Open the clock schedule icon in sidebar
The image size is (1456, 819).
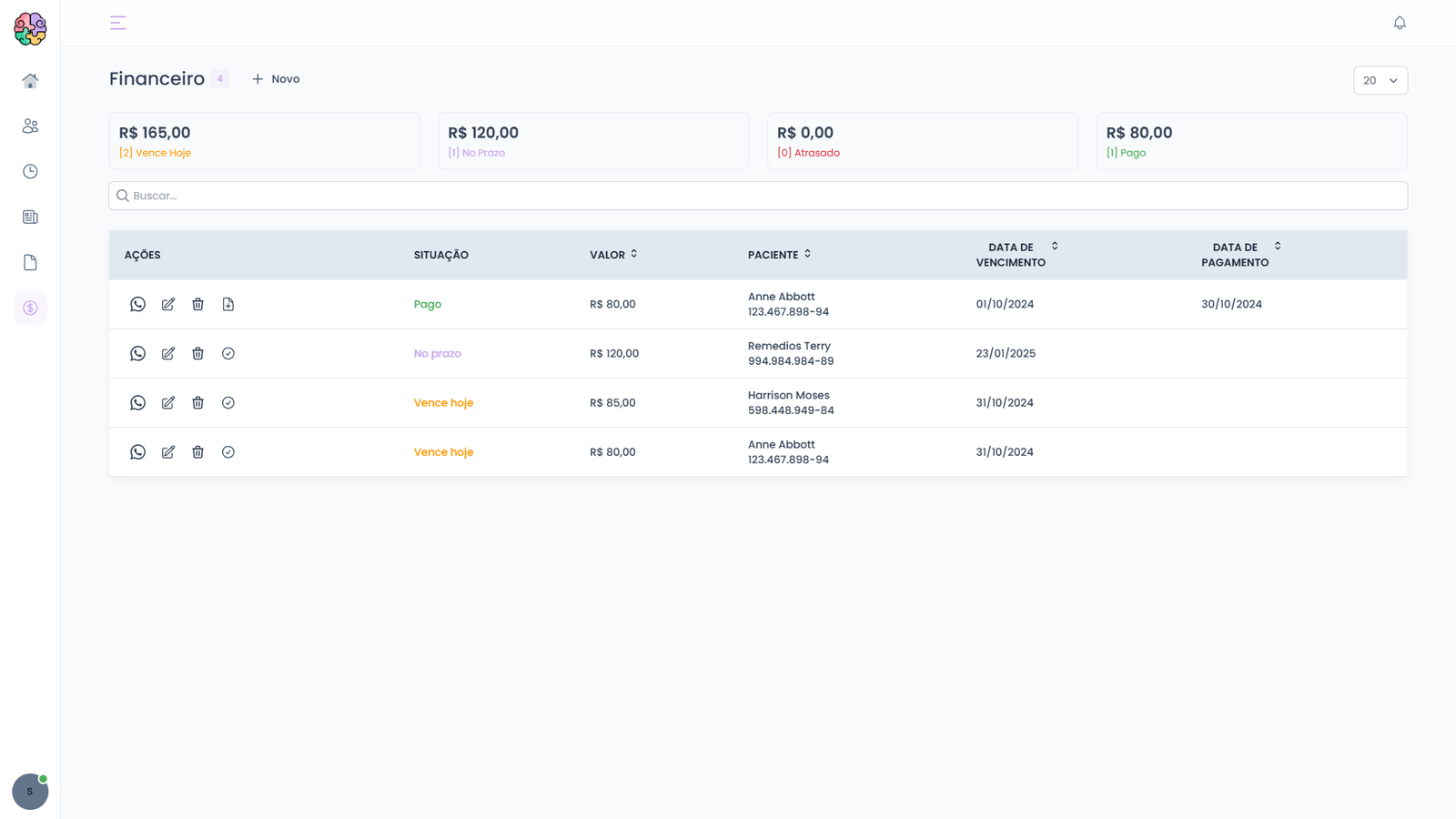pyautogui.click(x=30, y=172)
